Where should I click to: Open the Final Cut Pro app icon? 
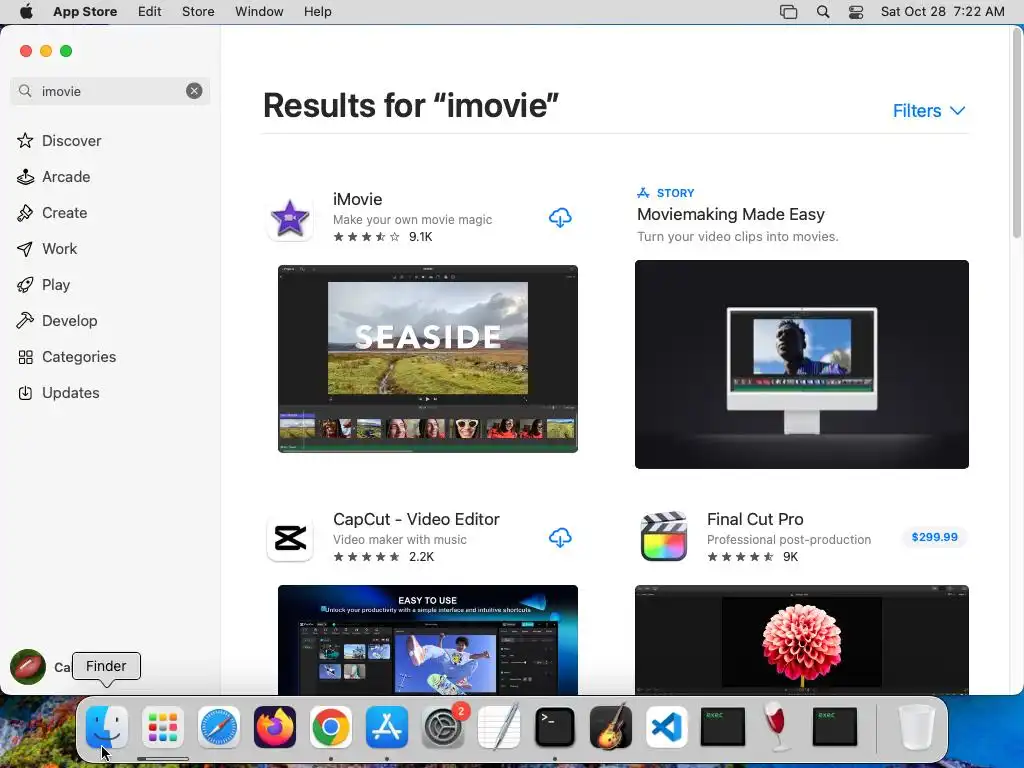point(664,537)
